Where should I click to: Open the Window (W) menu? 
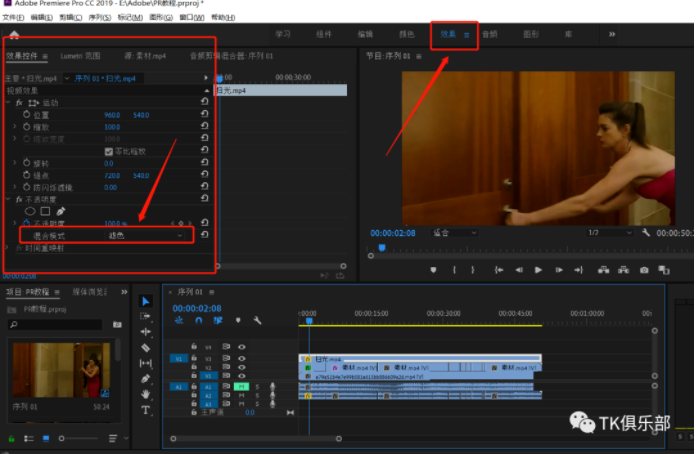(192, 17)
